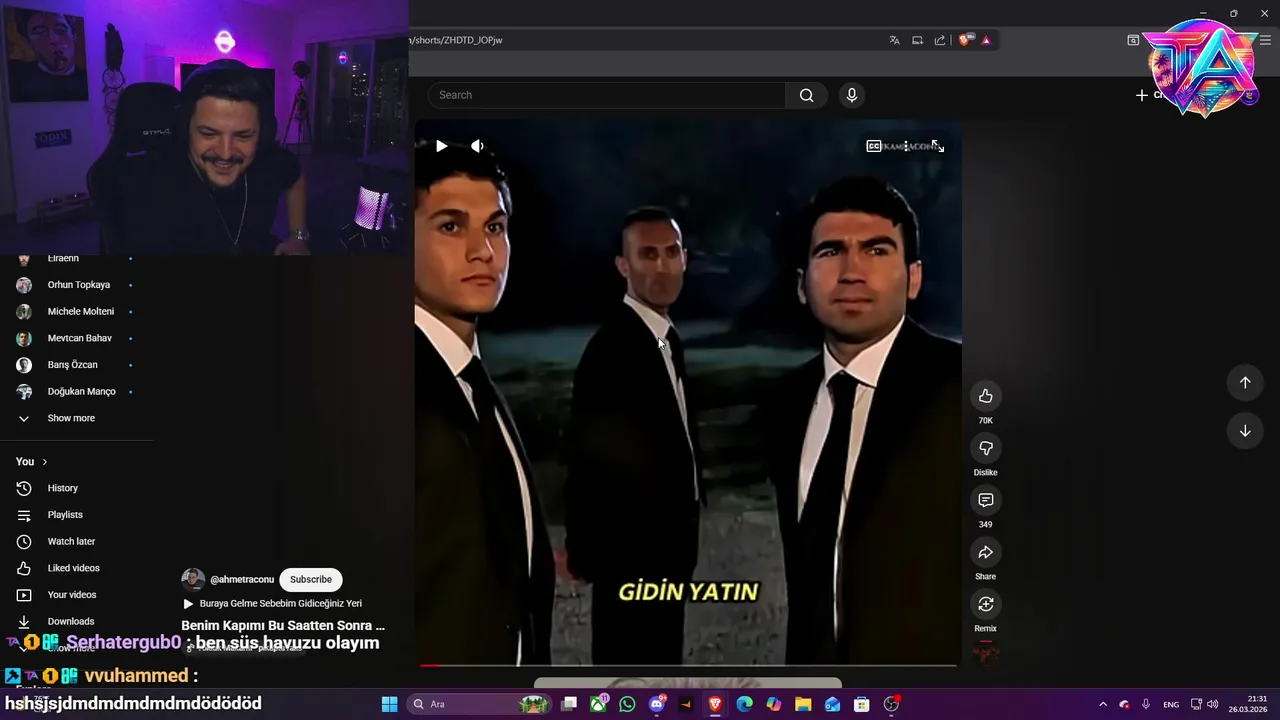Open Brave Rewards triangle icon
The height and width of the screenshot is (720, 1280).
(x=986, y=40)
